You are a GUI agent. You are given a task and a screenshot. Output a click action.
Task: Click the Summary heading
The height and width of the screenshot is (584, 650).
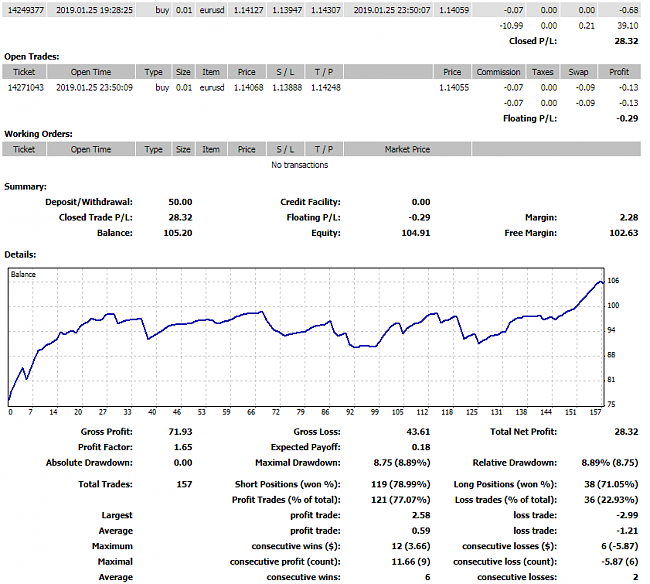(25, 187)
